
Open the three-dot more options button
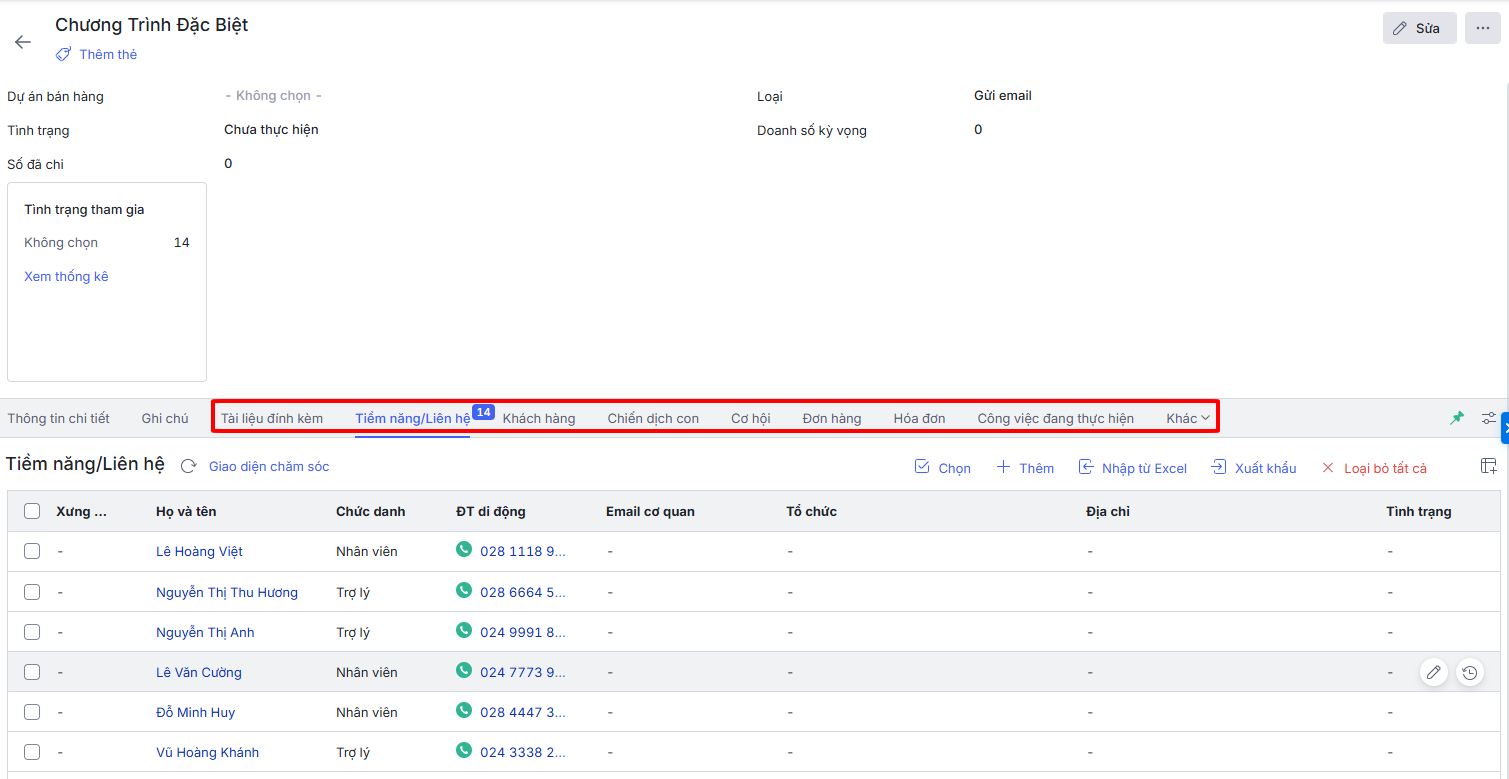point(1482,28)
